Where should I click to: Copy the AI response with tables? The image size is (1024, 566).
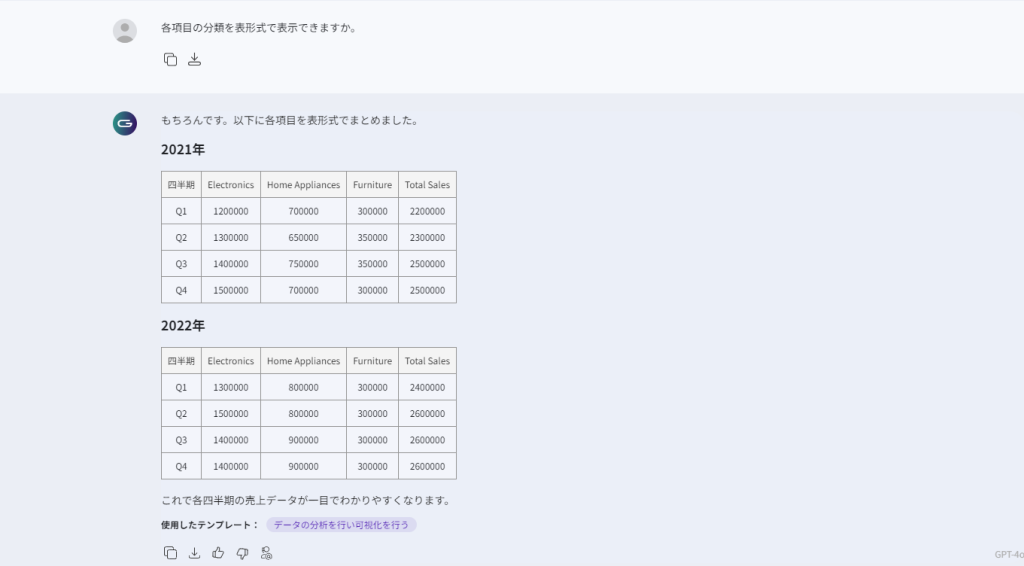click(x=170, y=553)
